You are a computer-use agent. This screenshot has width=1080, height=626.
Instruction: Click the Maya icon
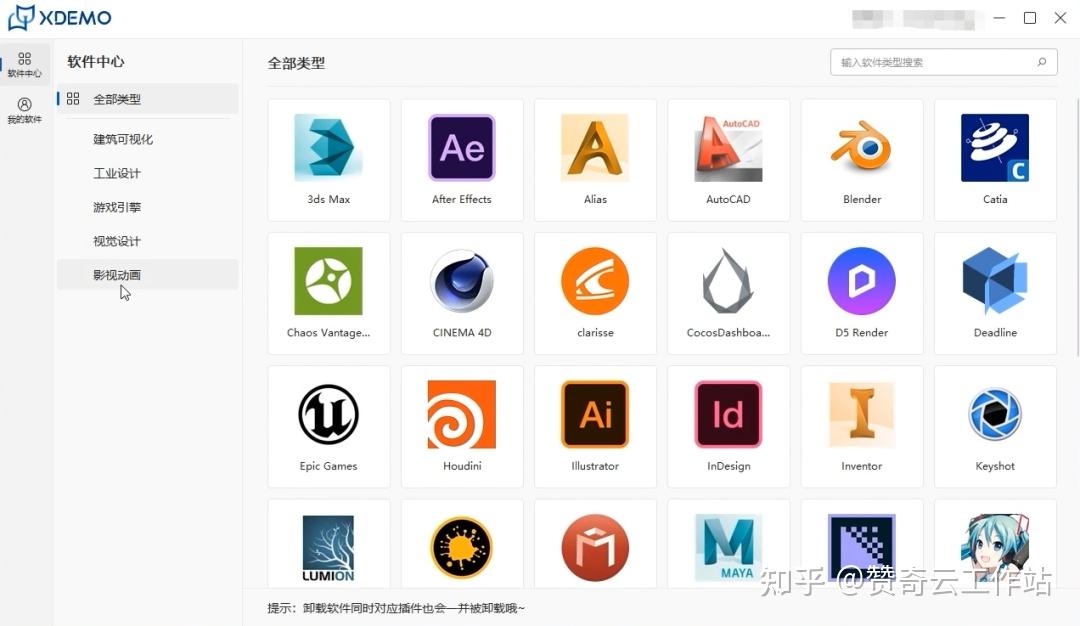click(x=728, y=548)
